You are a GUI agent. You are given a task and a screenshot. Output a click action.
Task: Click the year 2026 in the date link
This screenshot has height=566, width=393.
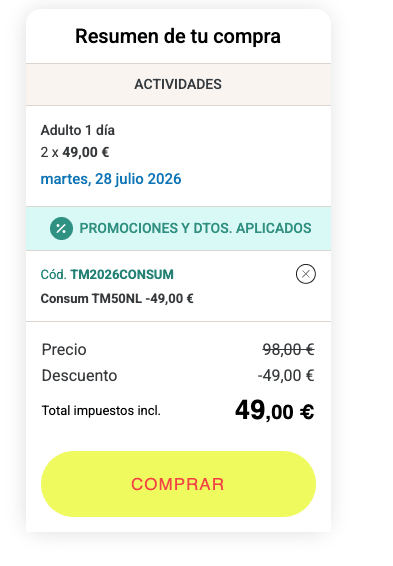[x=165, y=179]
